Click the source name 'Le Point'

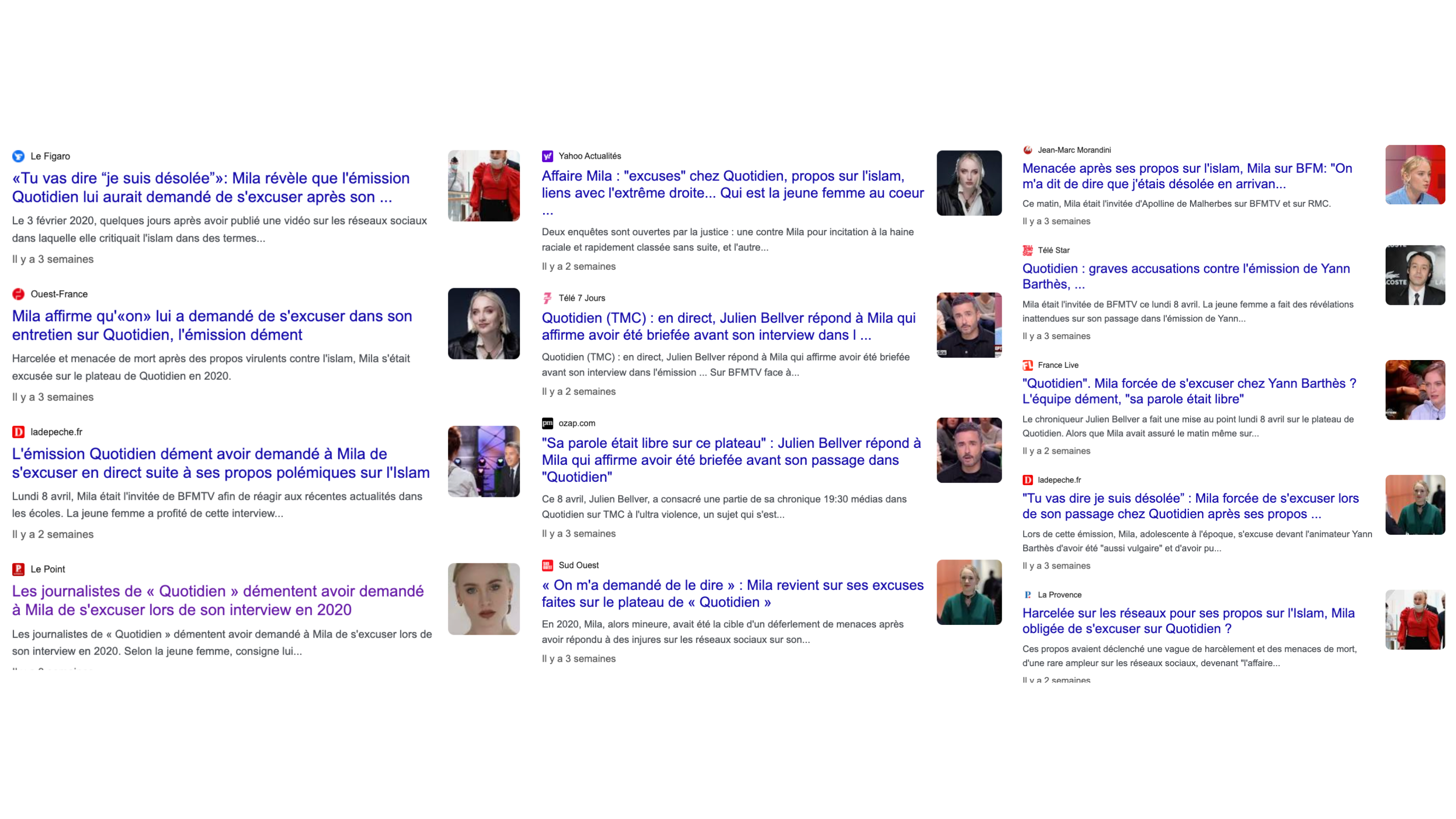48,569
